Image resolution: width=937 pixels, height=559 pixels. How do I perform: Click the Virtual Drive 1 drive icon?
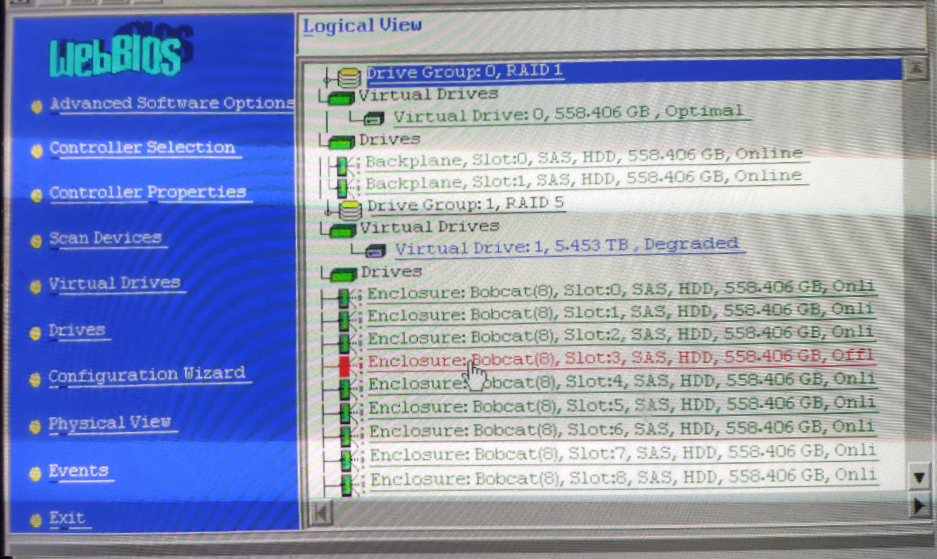(x=376, y=250)
